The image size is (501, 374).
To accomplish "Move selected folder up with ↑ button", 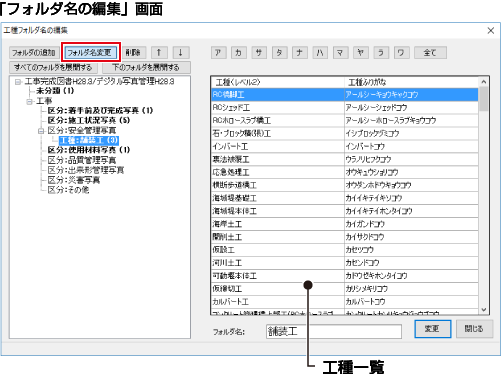I will (x=159, y=52).
